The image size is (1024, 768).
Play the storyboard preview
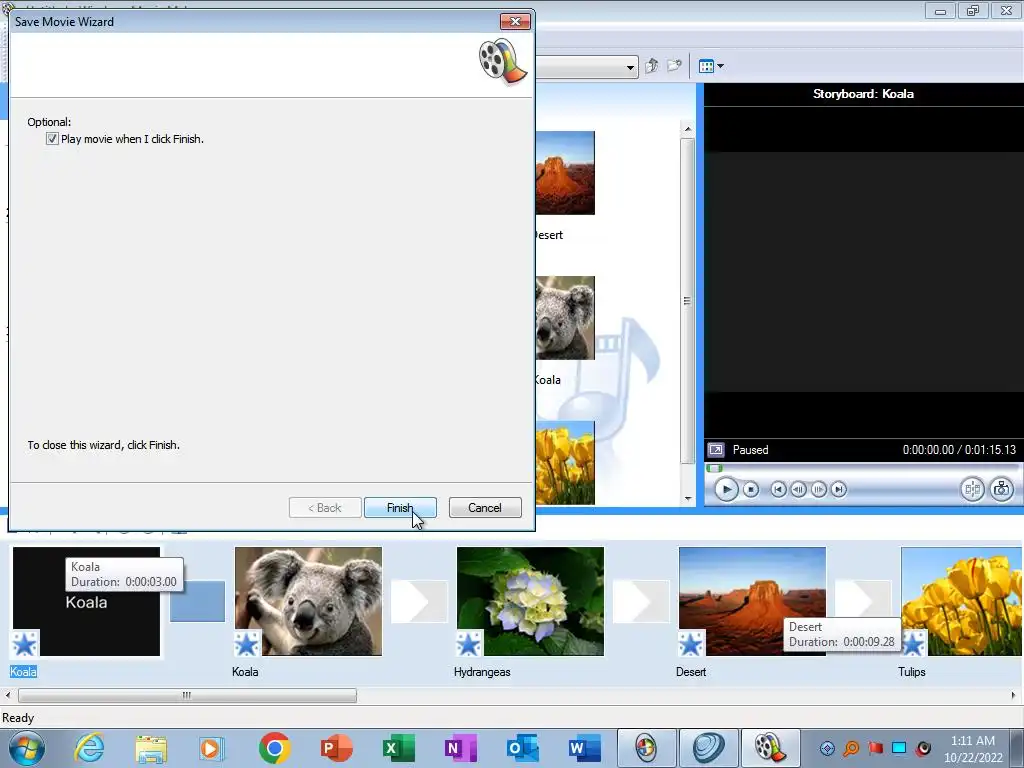pyautogui.click(x=726, y=489)
